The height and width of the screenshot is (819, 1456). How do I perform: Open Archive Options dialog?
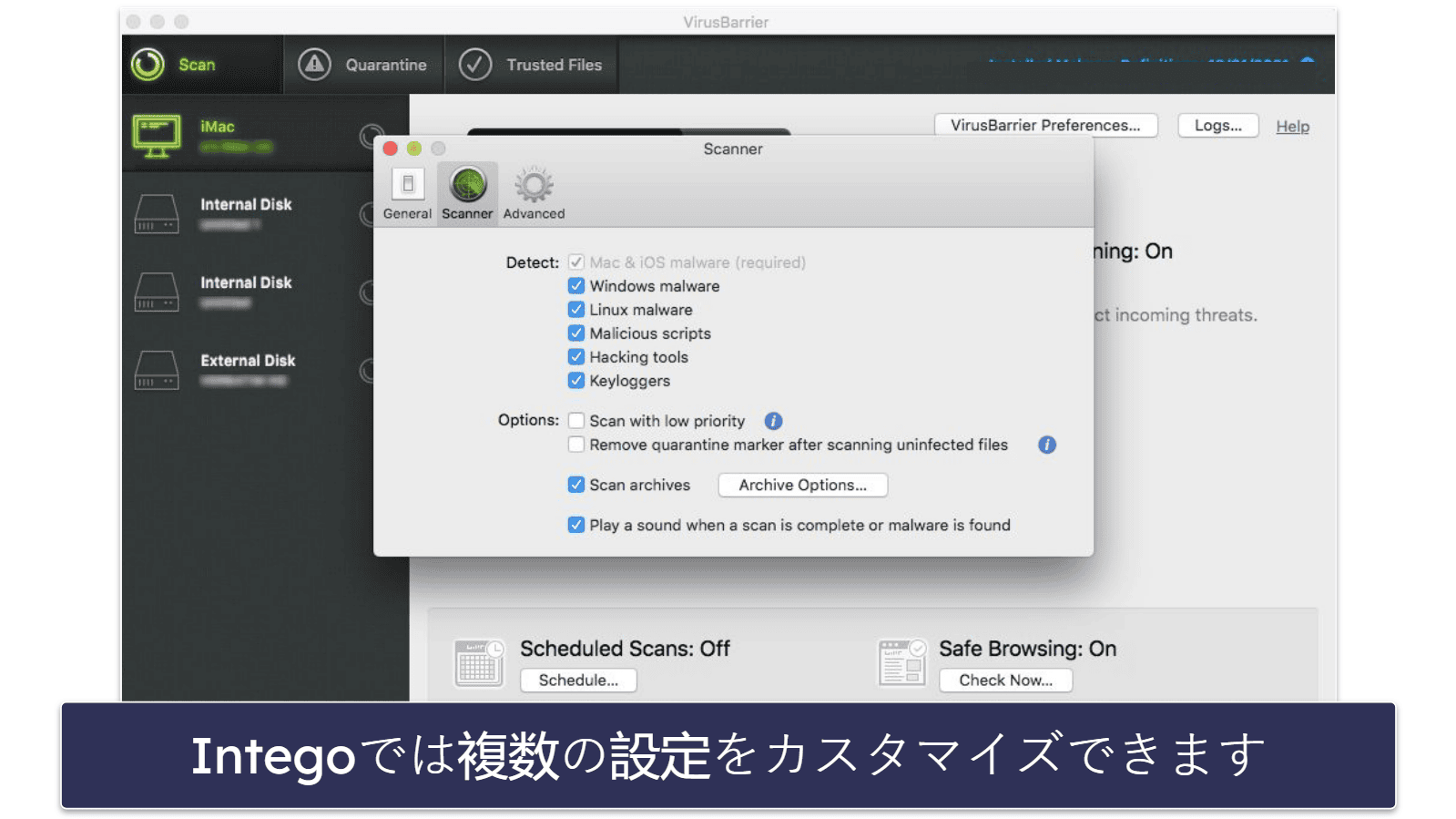click(x=802, y=486)
